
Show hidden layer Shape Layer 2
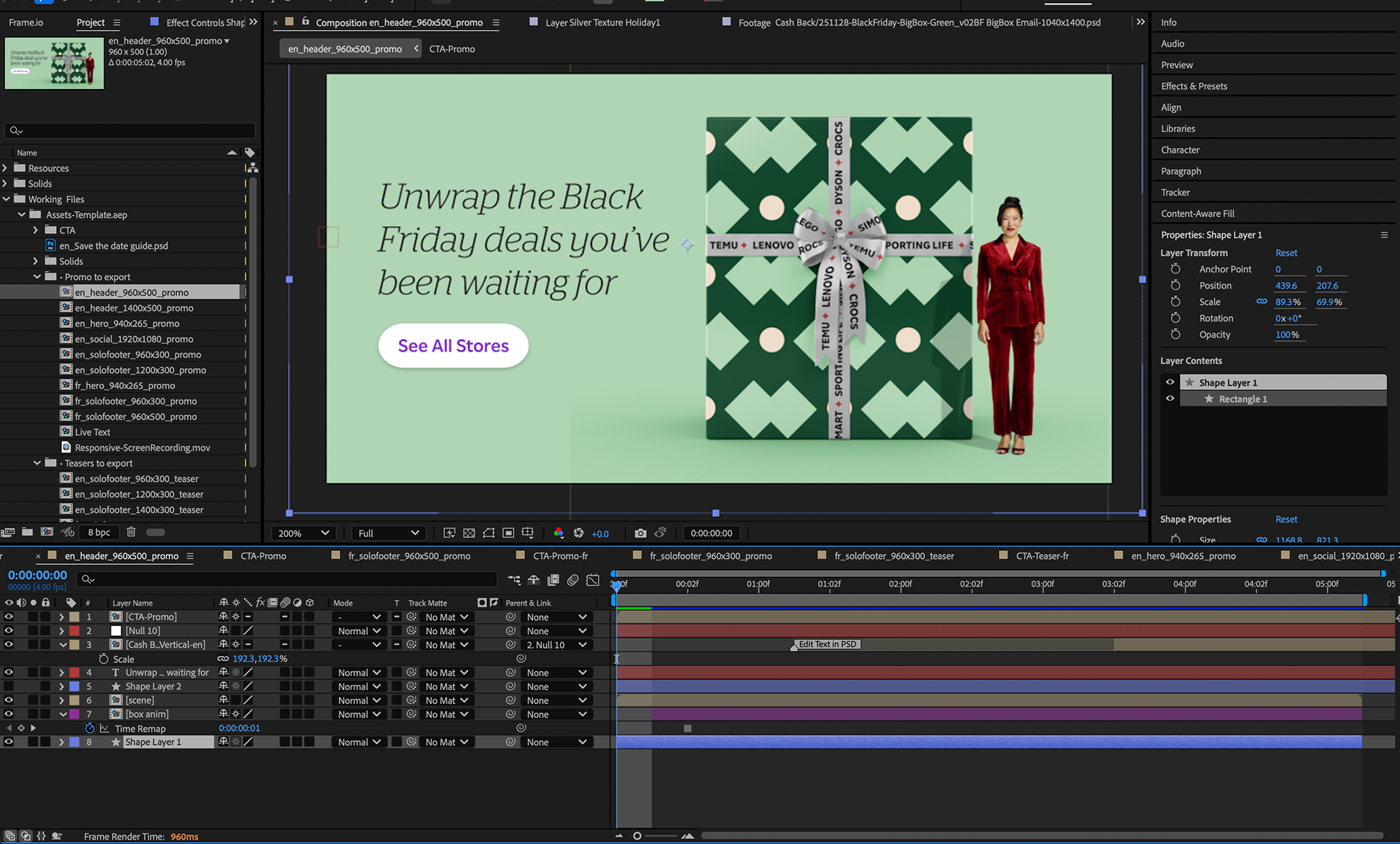pyautogui.click(x=9, y=687)
